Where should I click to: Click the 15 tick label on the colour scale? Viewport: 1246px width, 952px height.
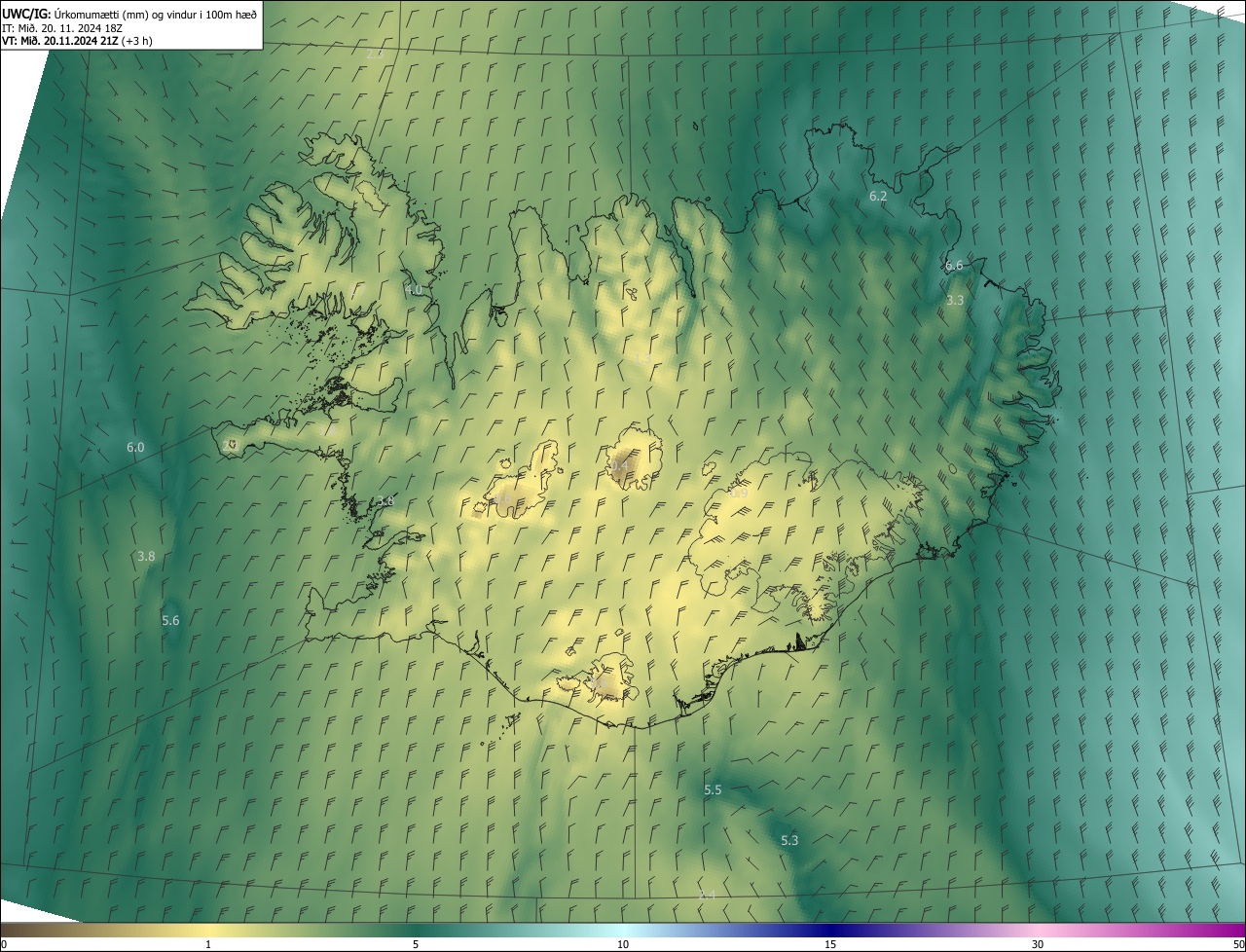(x=830, y=945)
